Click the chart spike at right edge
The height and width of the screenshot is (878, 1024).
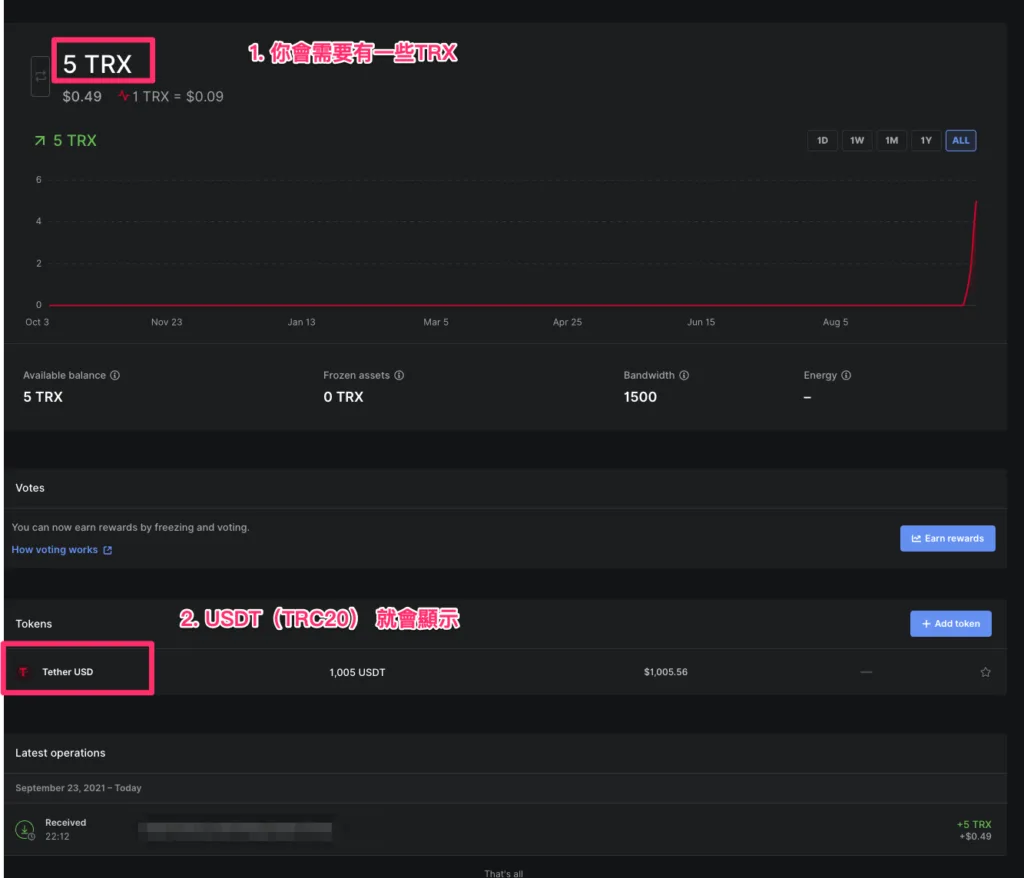973,240
